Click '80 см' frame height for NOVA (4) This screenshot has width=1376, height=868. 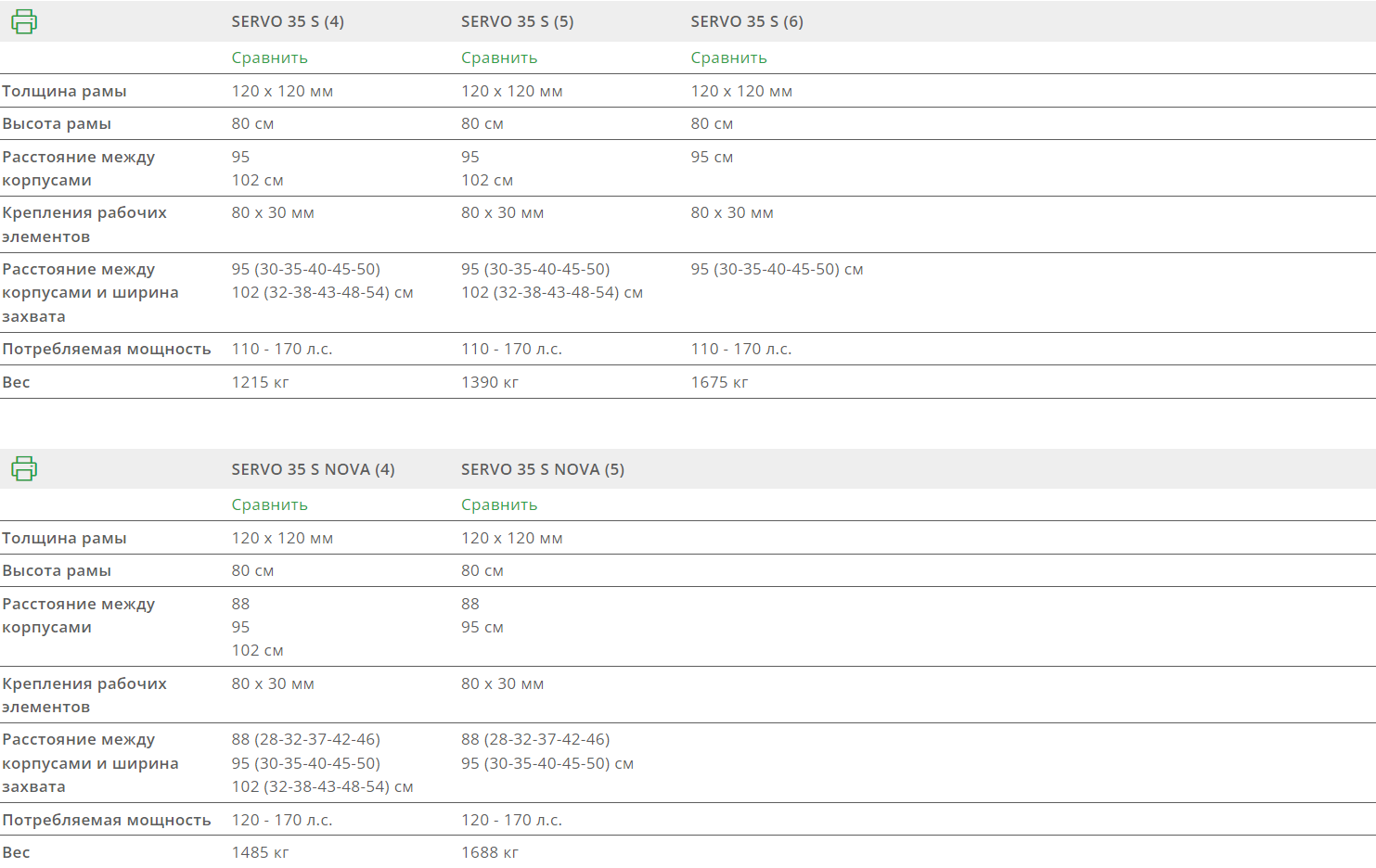252,570
